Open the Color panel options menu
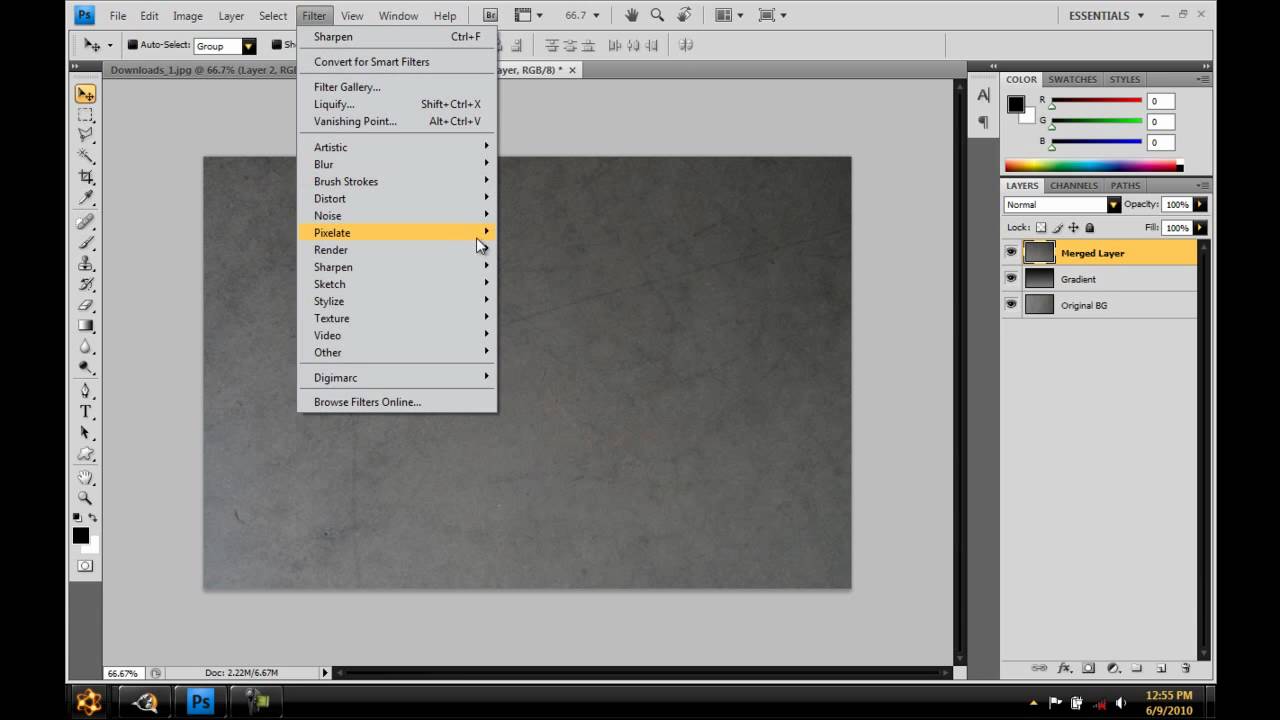This screenshot has height=720, width=1280. pos(1201,79)
